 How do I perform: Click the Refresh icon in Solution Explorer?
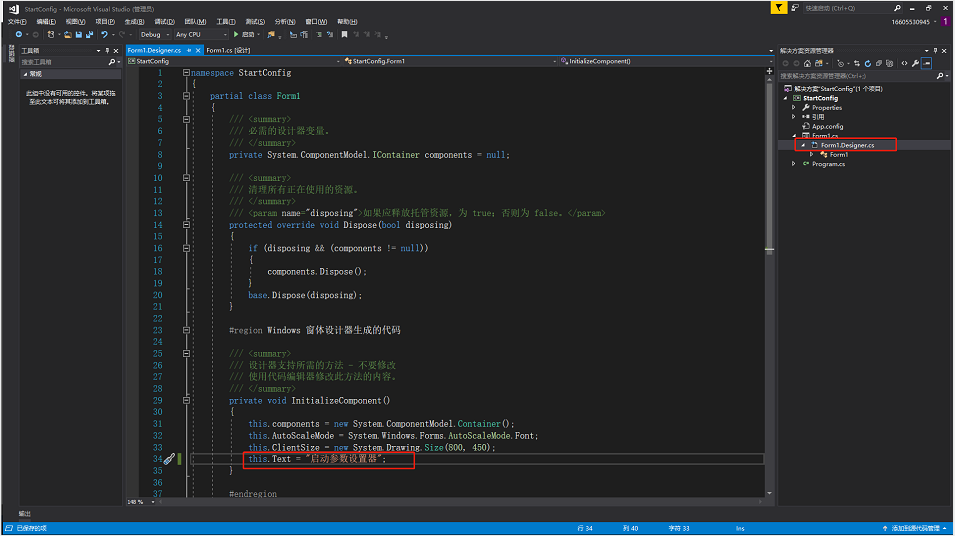click(868, 63)
